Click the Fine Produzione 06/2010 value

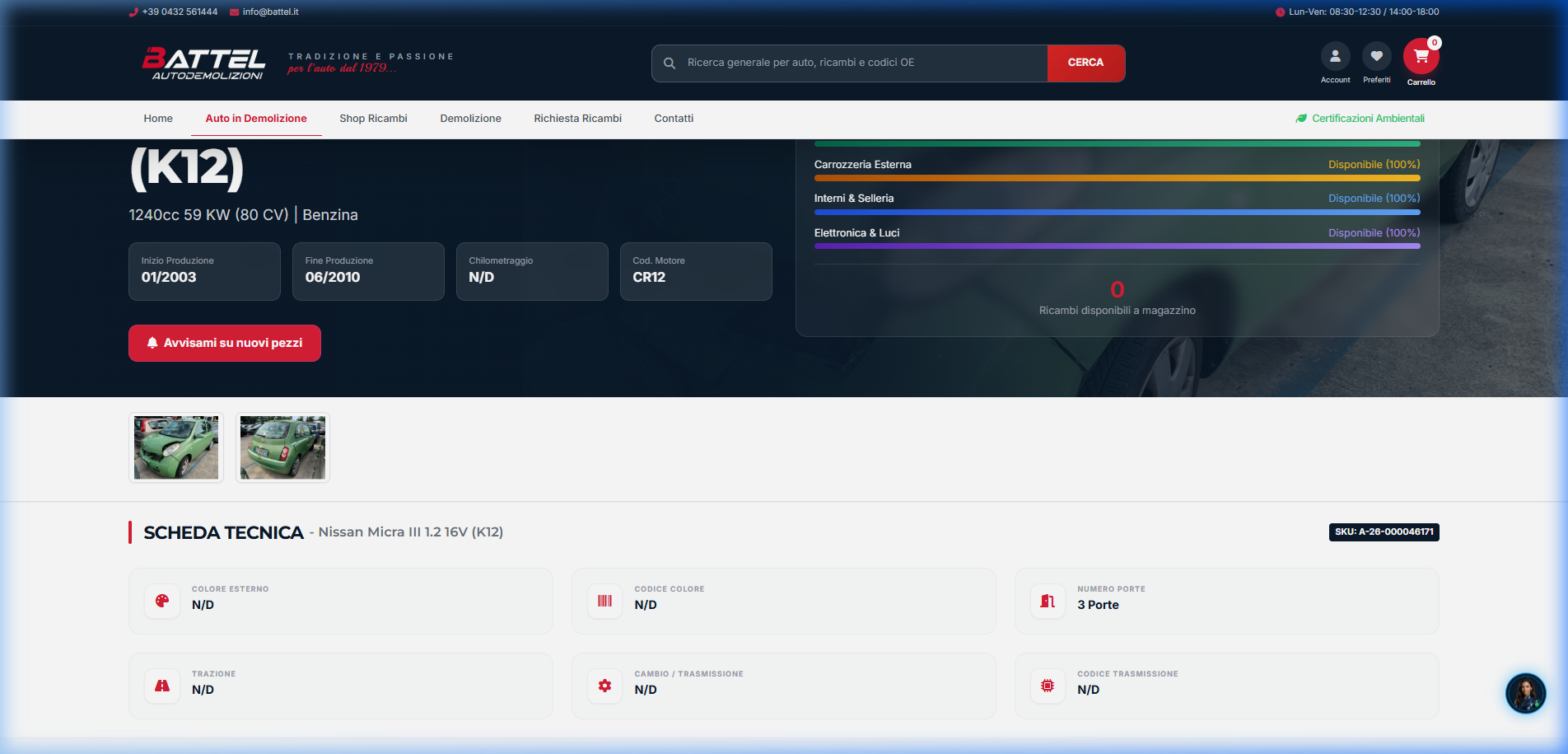333,278
